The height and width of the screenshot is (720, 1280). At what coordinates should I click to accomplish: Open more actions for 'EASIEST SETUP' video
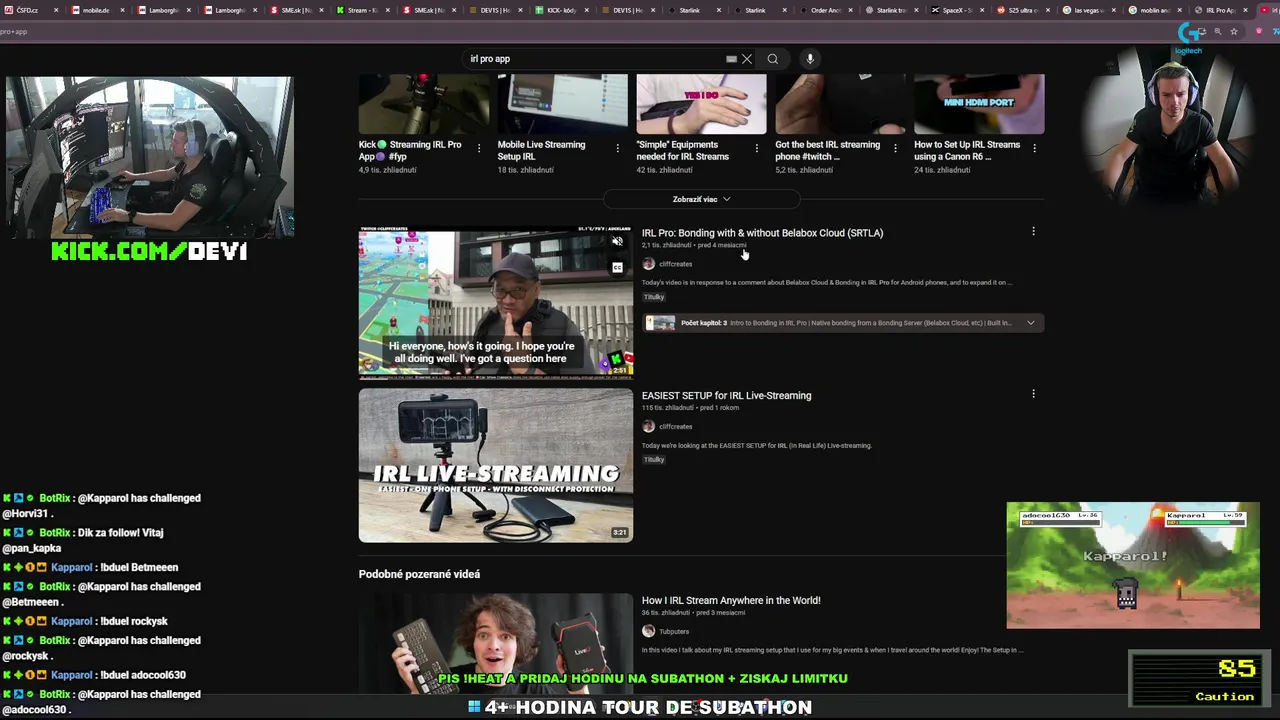[x=1033, y=394]
